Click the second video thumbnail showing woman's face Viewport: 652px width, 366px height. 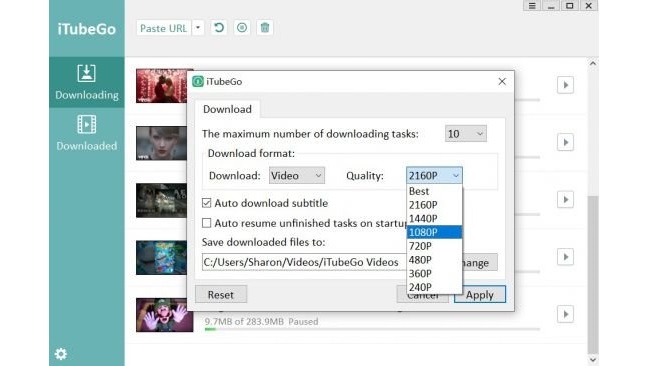(x=161, y=143)
